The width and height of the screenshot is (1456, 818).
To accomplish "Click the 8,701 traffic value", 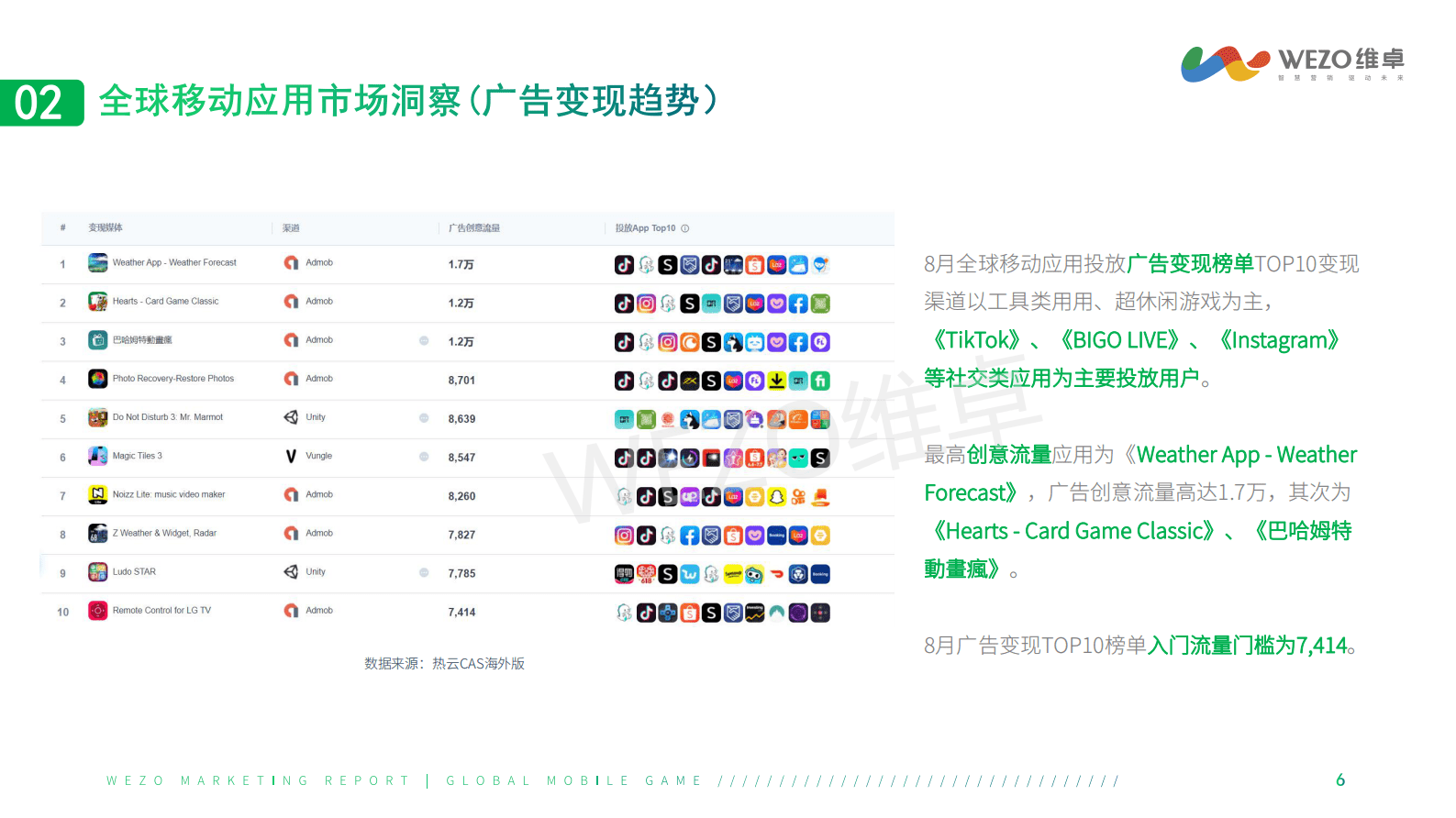I will click(461, 380).
